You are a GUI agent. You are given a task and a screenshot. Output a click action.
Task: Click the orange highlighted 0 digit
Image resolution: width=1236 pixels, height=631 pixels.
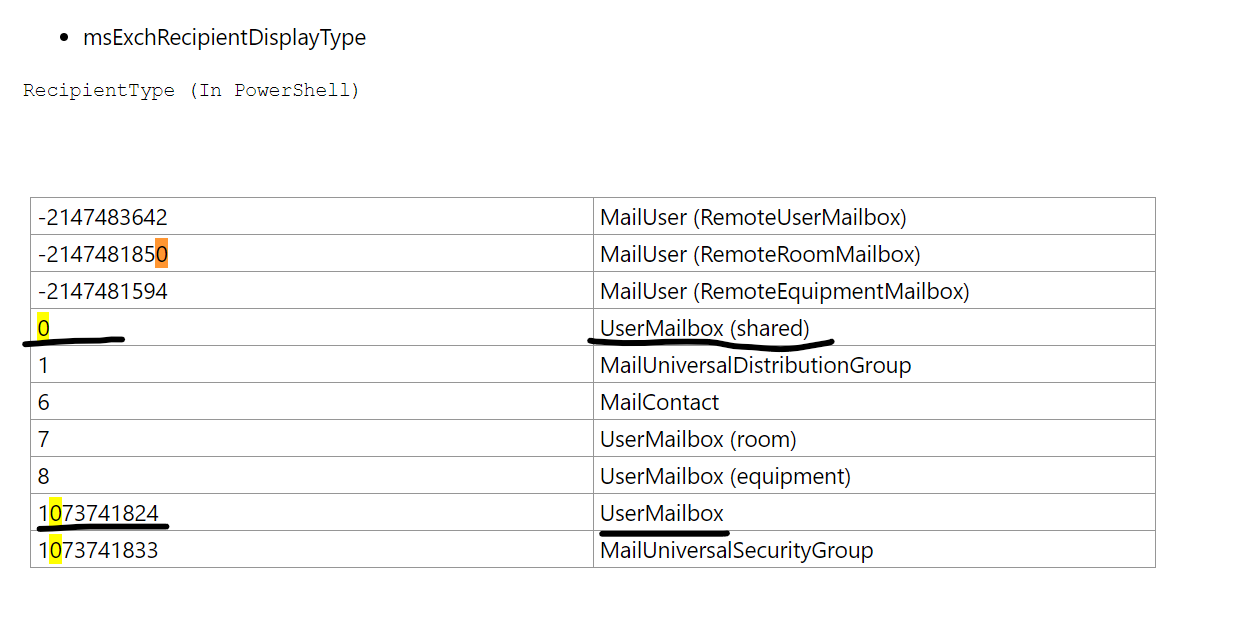click(x=162, y=254)
